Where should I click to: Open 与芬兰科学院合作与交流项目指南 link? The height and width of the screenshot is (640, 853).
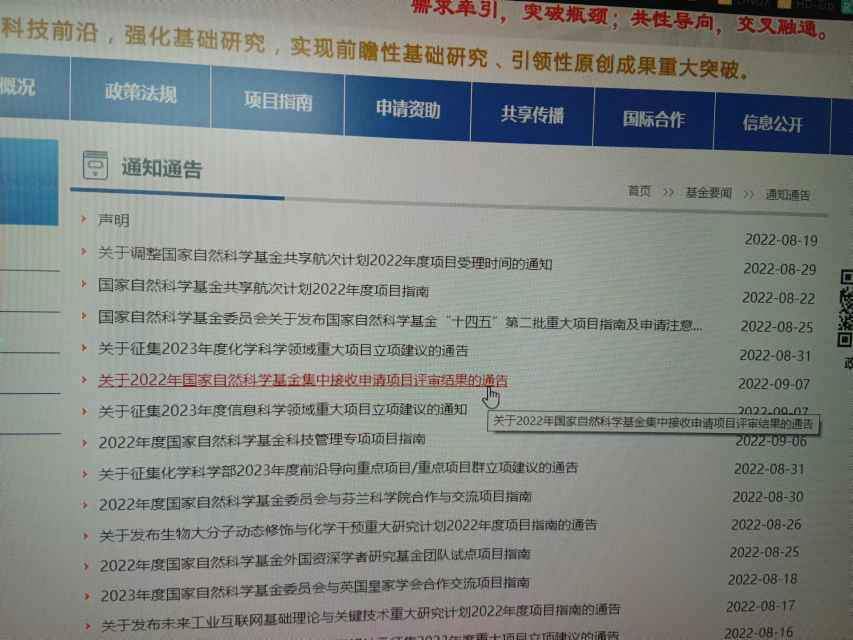pos(315,501)
